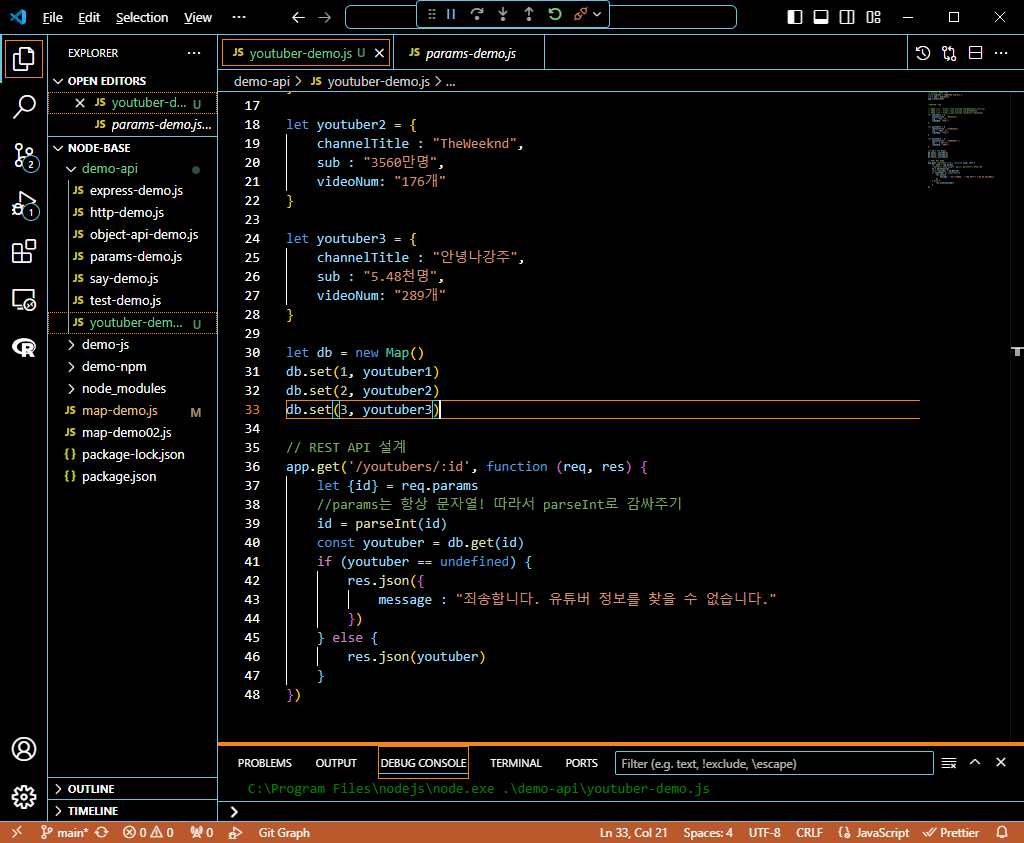This screenshot has height=843, width=1024.
Task: Open Git Graph from the status bar
Action: [284, 833]
